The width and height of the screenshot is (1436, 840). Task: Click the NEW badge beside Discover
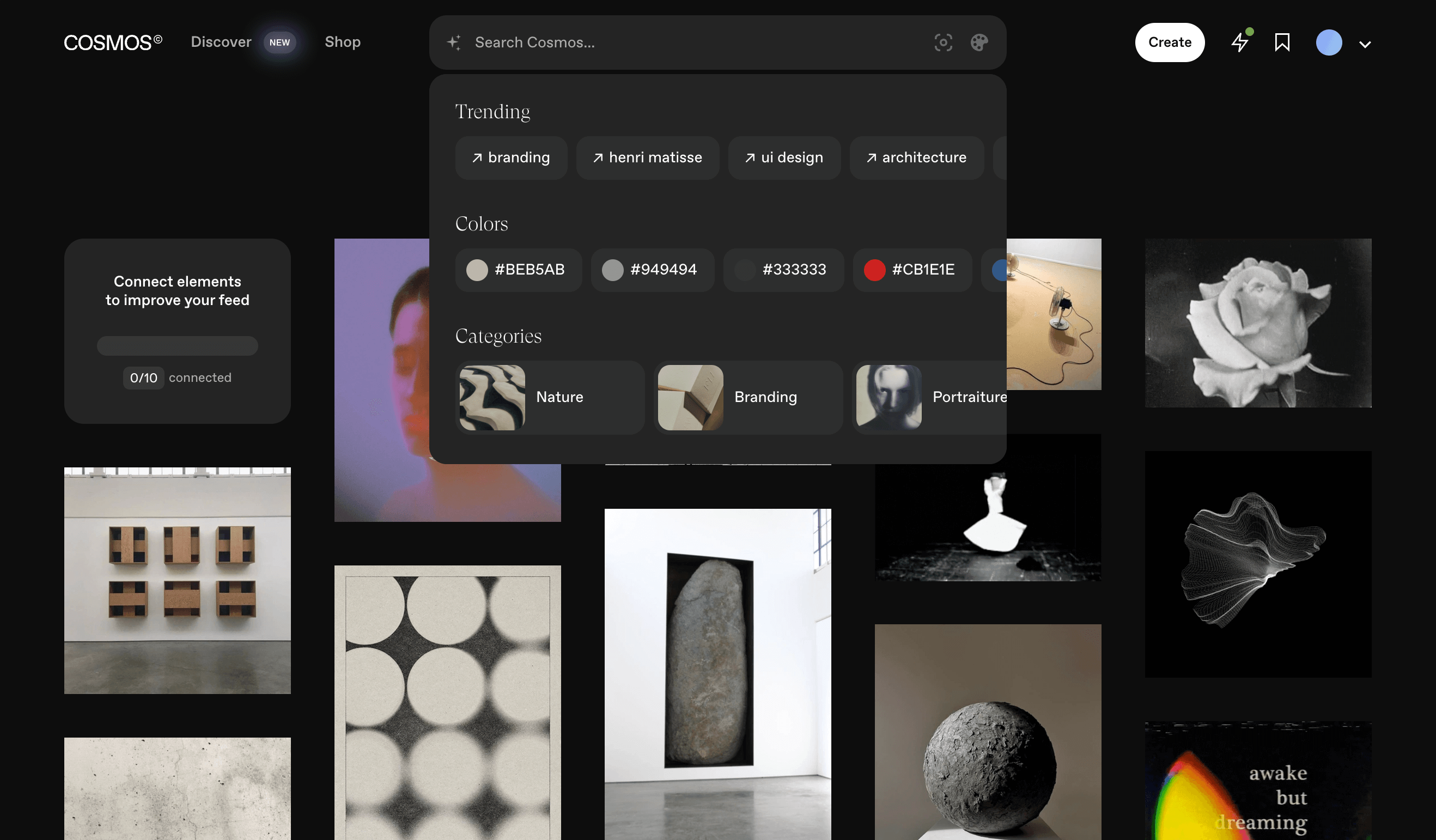point(279,42)
